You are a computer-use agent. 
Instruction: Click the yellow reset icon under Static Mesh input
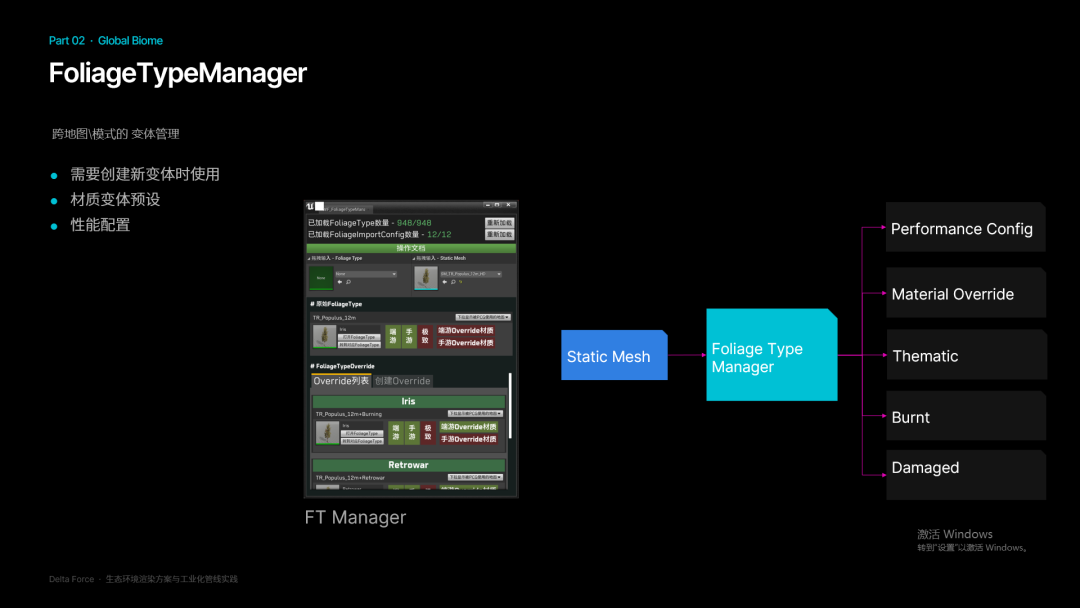pos(460,282)
